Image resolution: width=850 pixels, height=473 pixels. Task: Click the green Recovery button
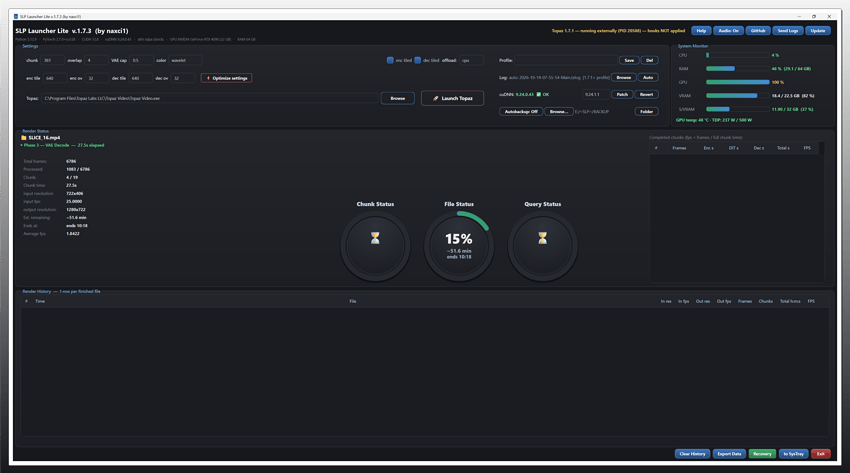(x=762, y=454)
